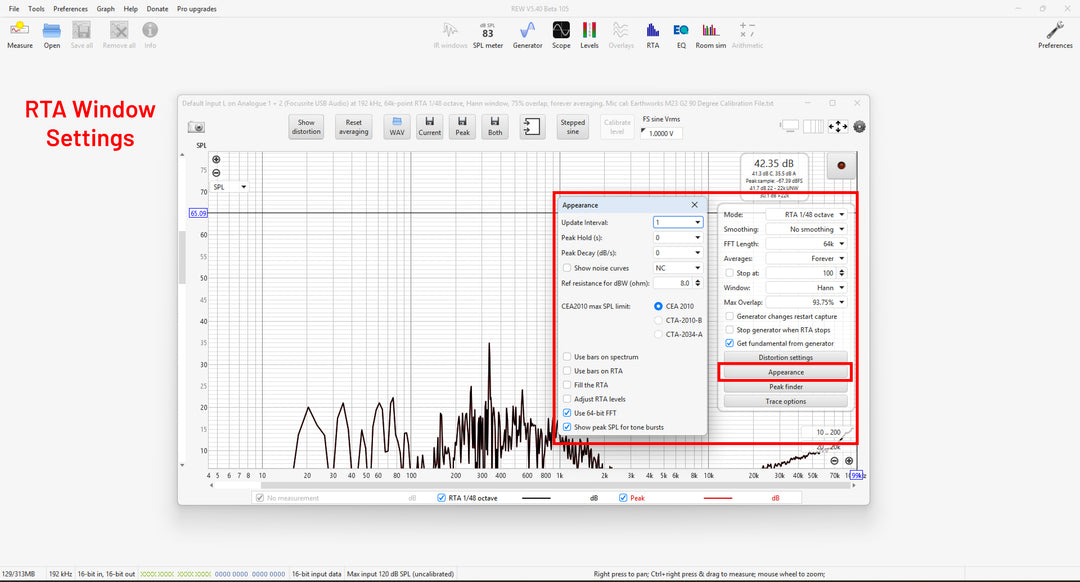Open the Update Interval dropdown
Viewport: 1080px width, 582px height.
tap(677, 223)
